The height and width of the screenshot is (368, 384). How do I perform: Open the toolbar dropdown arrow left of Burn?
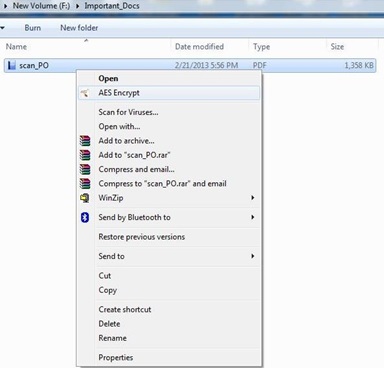(2, 28)
